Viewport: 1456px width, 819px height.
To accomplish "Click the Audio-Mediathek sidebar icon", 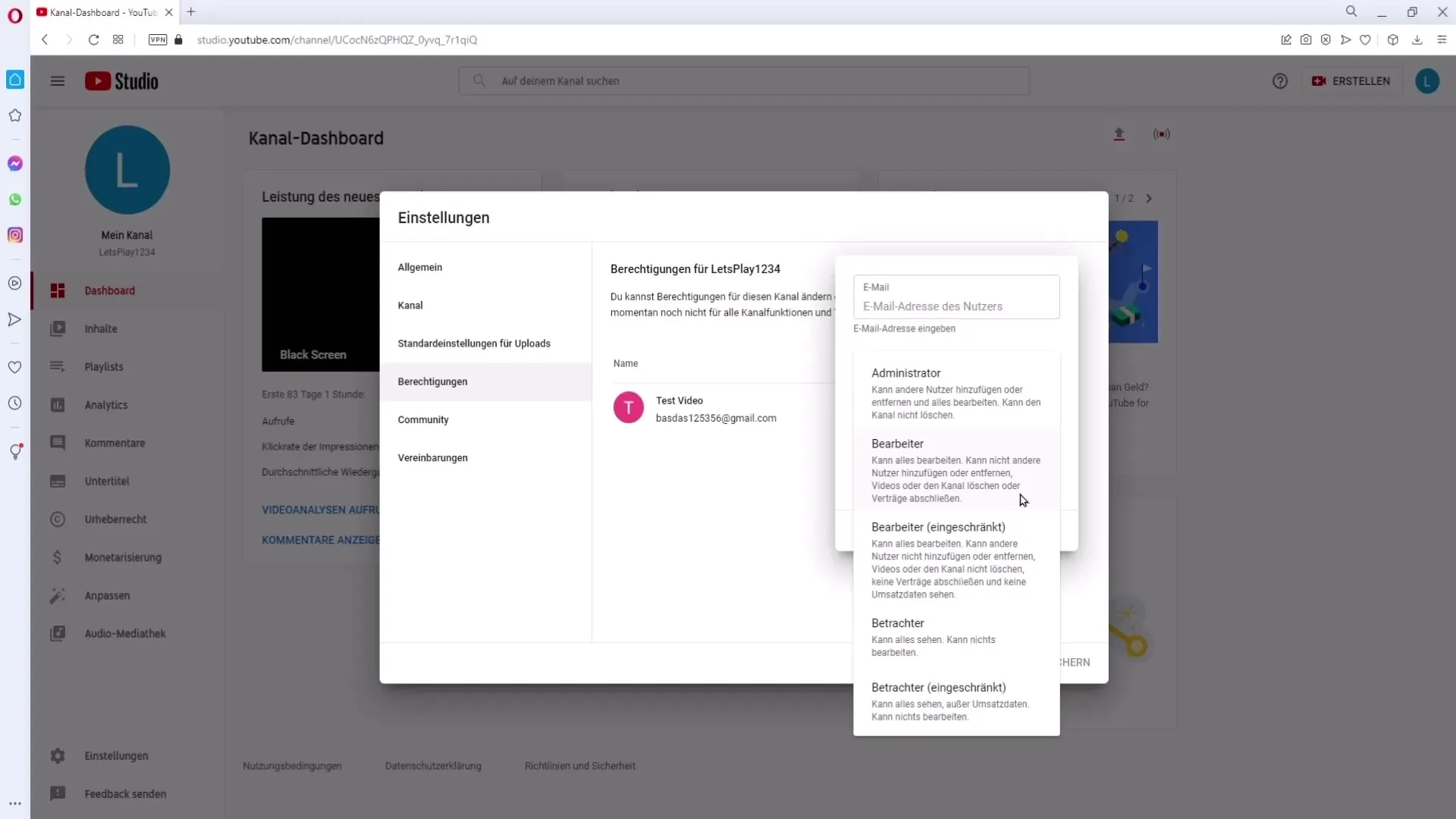I will [x=57, y=633].
